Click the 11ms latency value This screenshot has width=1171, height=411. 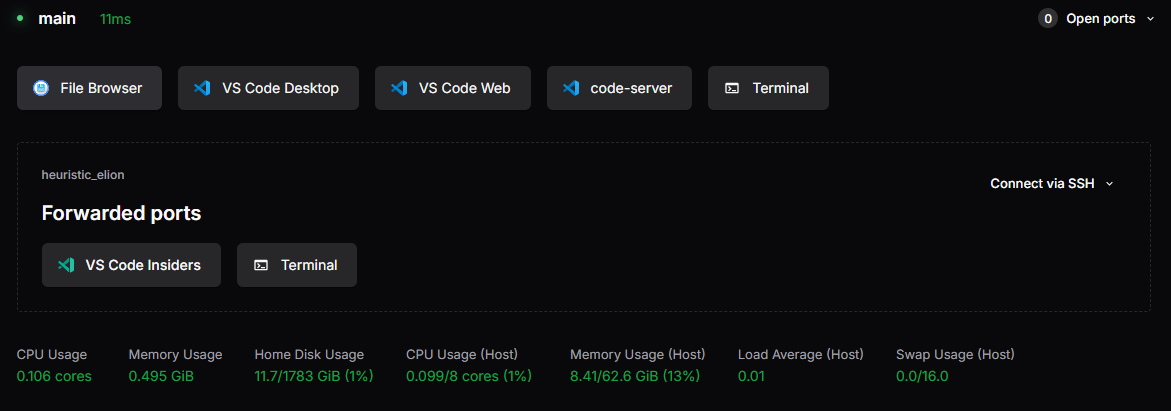(x=115, y=19)
